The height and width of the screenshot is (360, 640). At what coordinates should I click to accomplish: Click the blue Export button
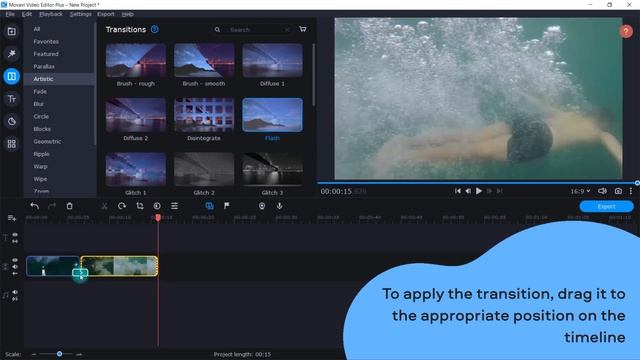point(607,207)
